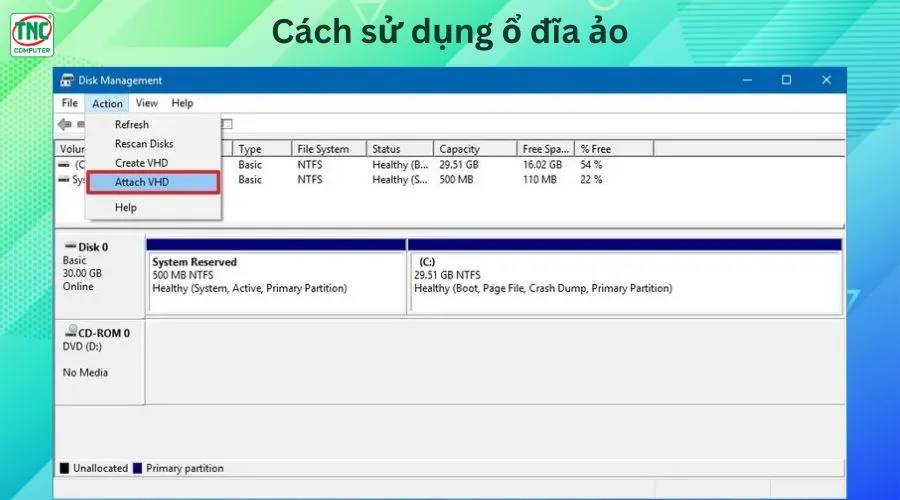900x500 pixels.
Task: Click the Back arrow toolbar icon
Action: [64, 124]
